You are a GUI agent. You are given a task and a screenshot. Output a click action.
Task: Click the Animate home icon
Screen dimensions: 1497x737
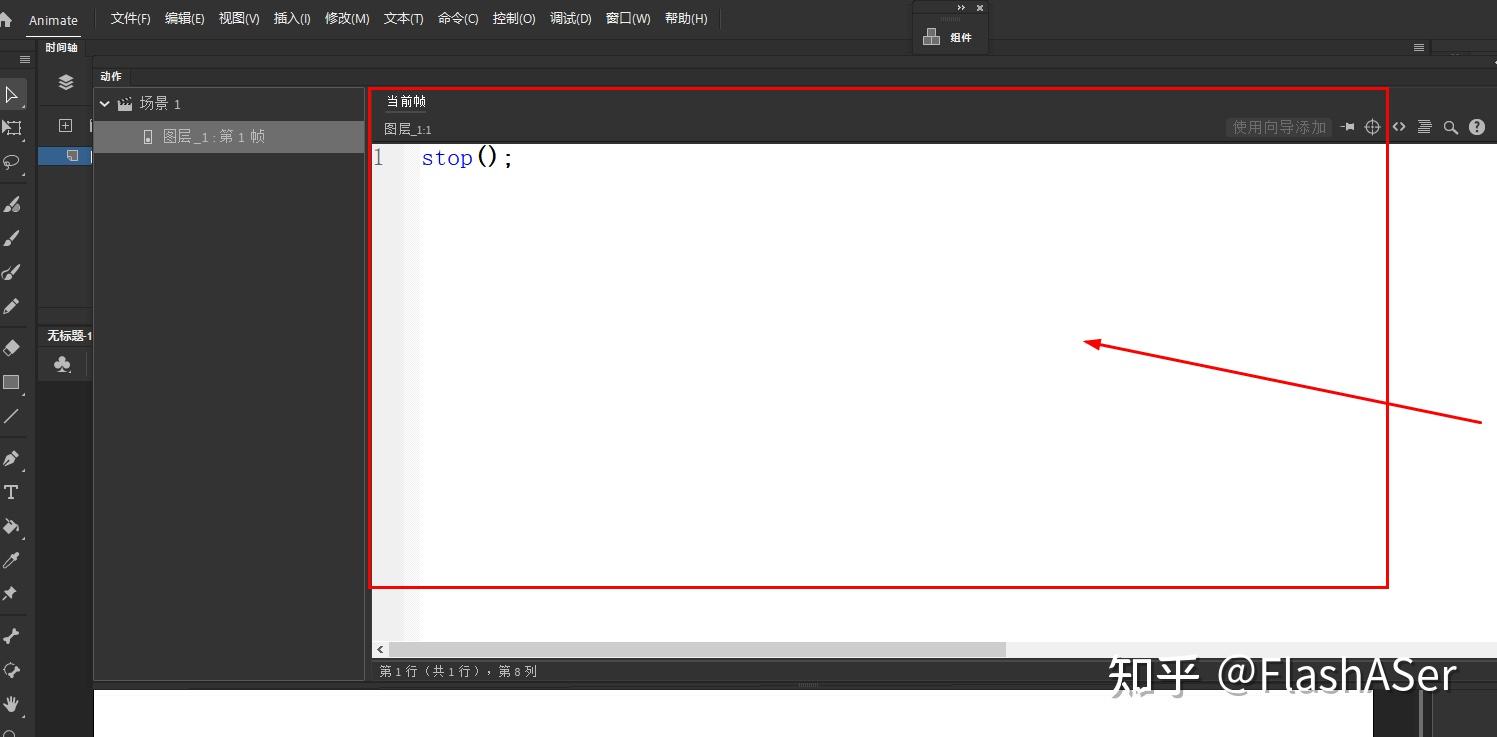tap(6, 19)
